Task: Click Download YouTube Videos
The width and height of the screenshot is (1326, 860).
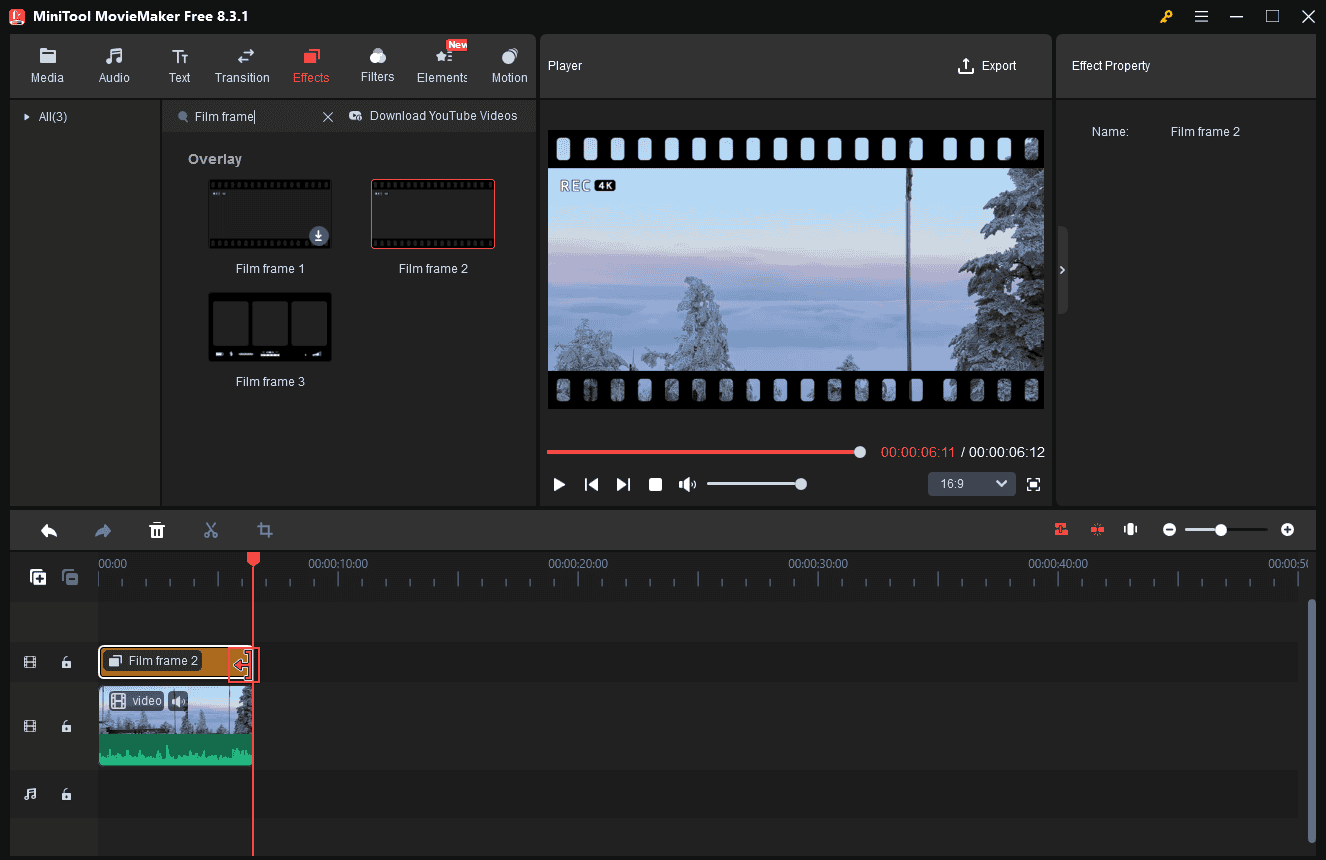Action: 435,116
